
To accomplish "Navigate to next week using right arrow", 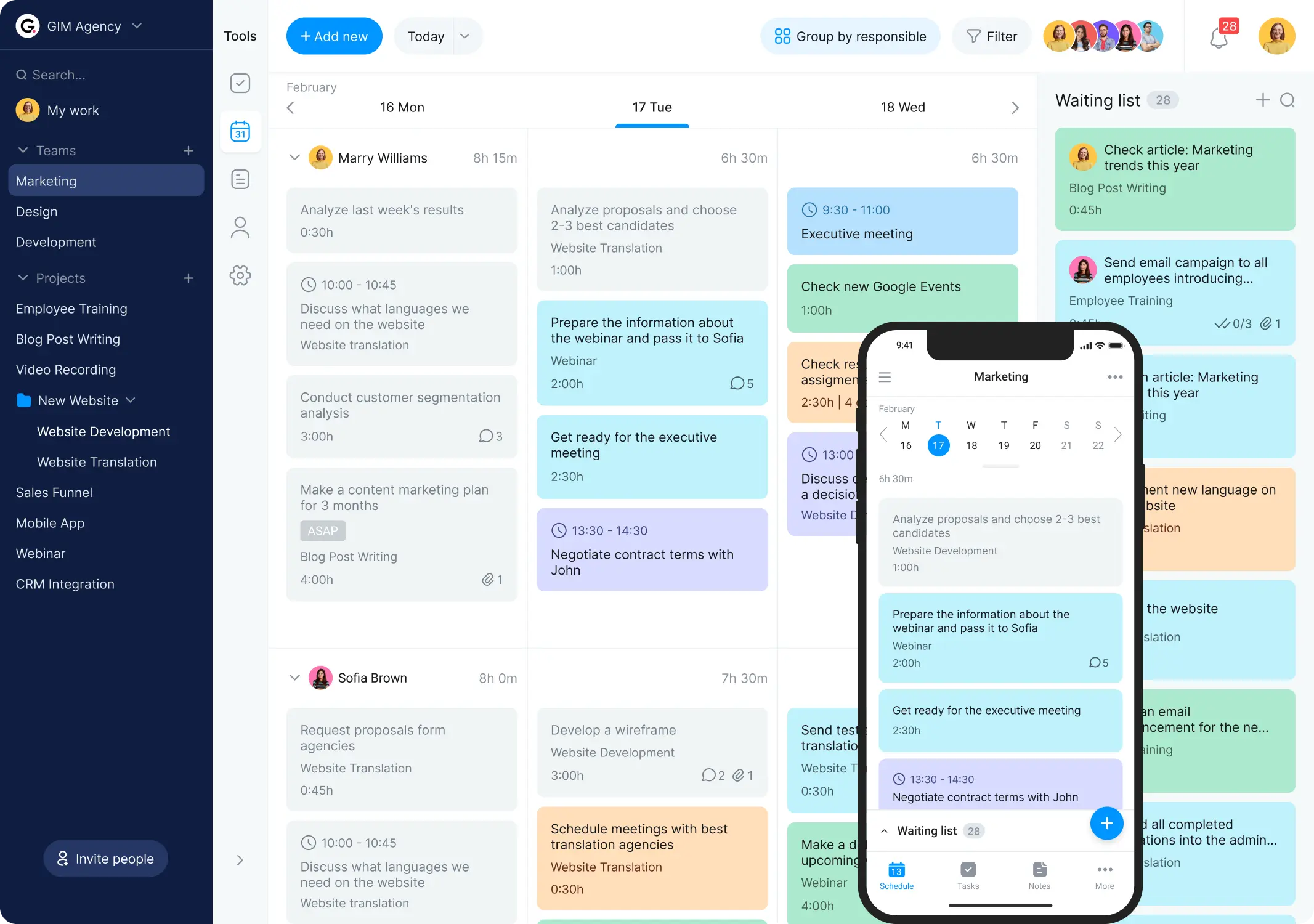I will coord(1016,107).
